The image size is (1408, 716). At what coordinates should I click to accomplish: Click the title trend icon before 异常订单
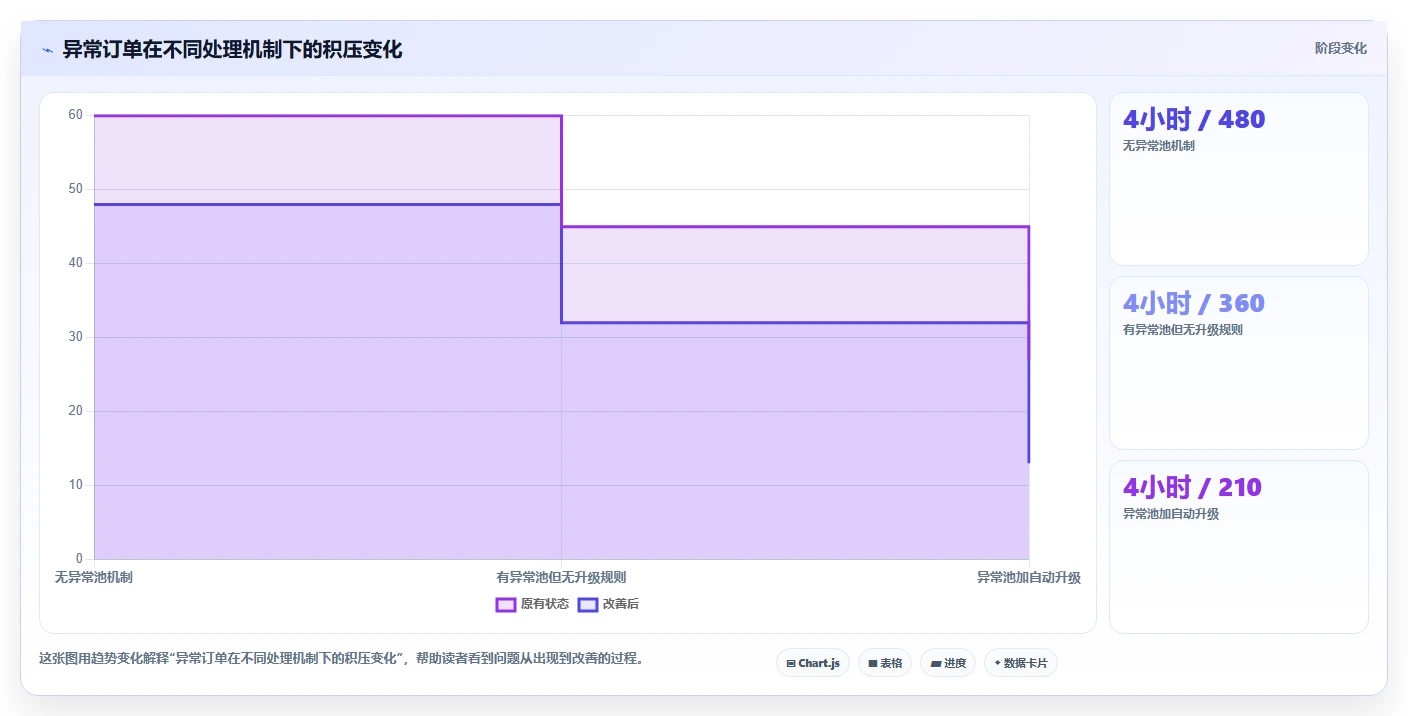pos(47,50)
